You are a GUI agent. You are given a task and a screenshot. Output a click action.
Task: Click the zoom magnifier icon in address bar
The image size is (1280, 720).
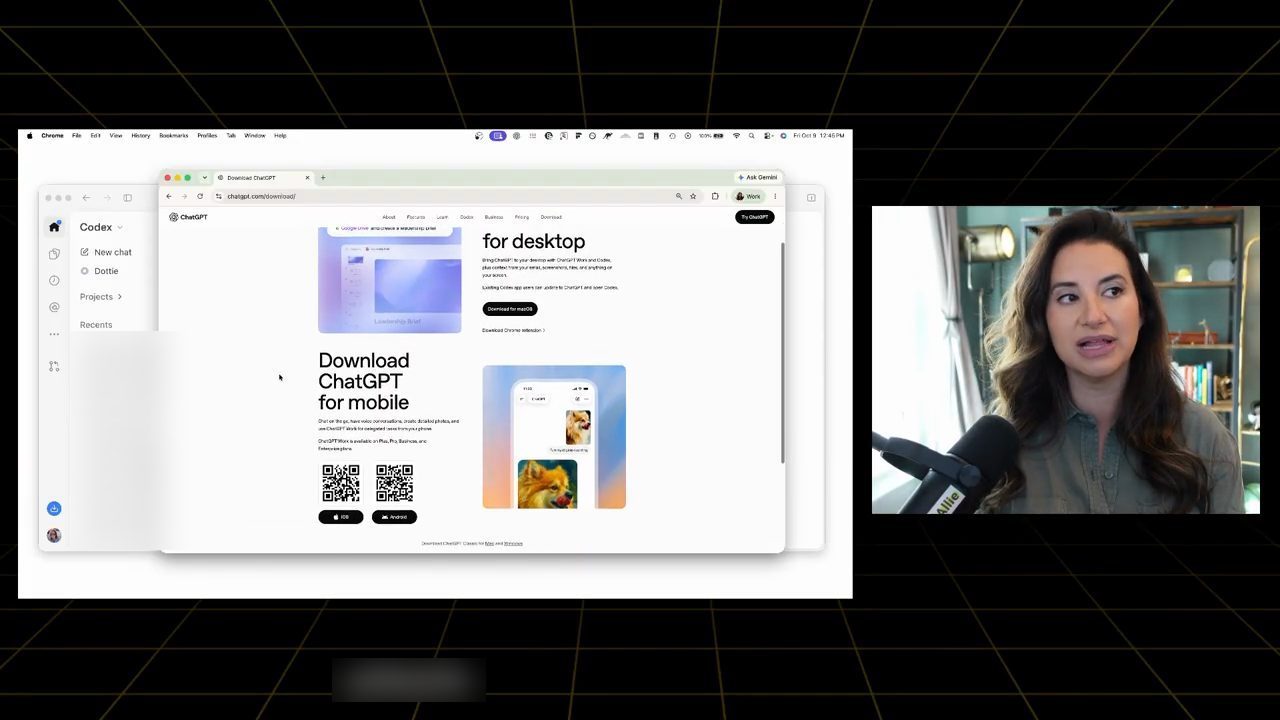[x=679, y=196]
